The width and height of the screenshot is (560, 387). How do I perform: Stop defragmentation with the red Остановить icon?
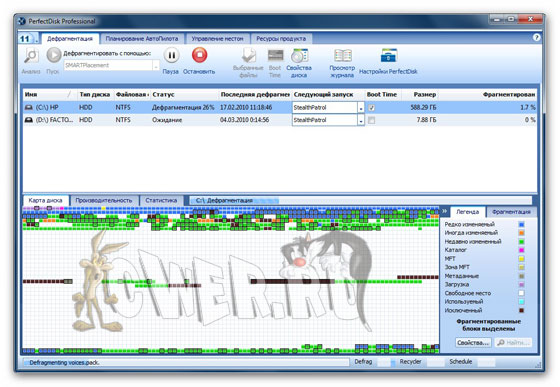[x=199, y=55]
